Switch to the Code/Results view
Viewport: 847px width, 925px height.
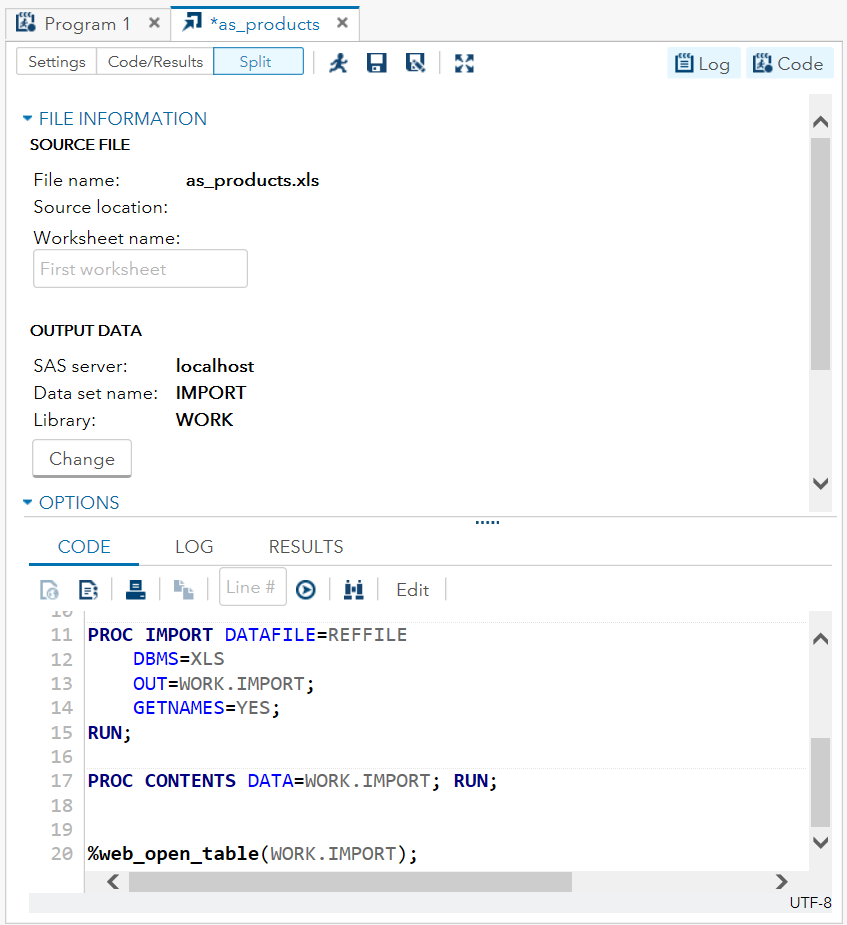coord(155,62)
